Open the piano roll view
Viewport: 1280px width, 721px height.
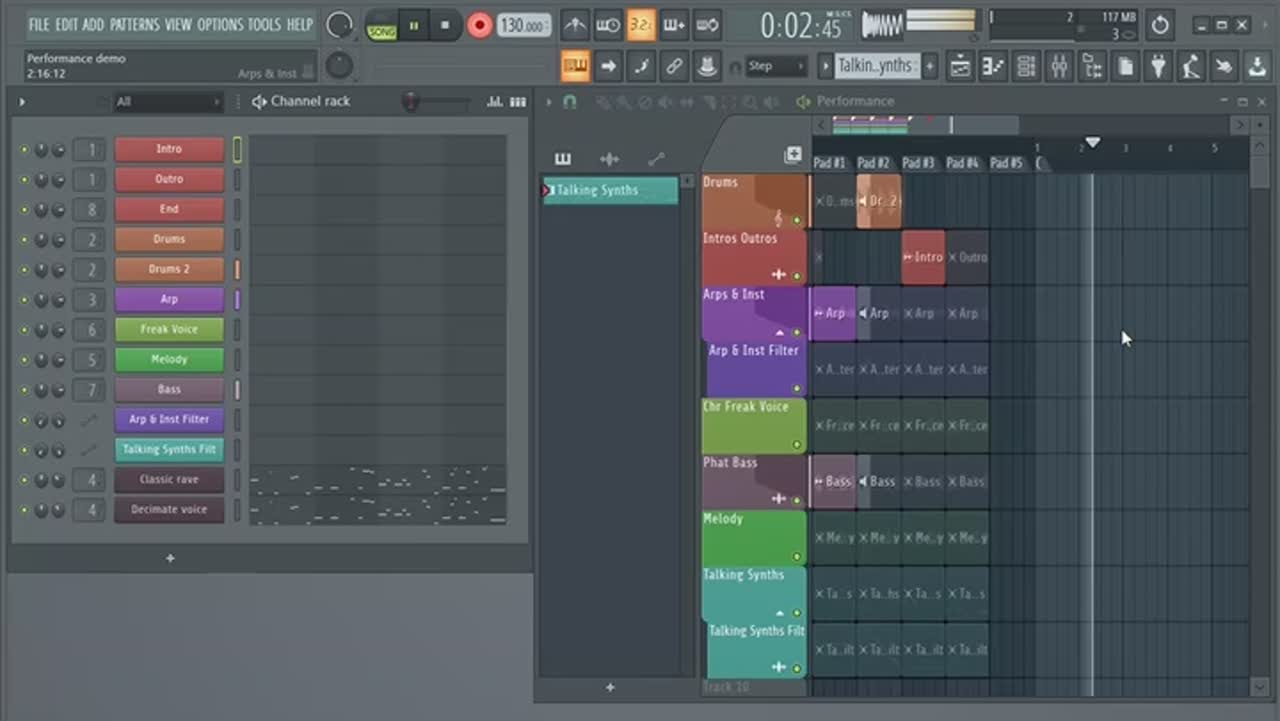pyautogui.click(x=992, y=67)
